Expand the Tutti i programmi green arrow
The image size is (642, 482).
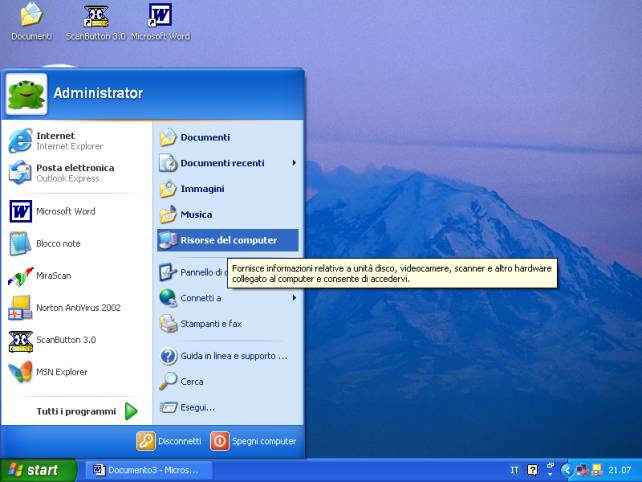[x=131, y=411]
